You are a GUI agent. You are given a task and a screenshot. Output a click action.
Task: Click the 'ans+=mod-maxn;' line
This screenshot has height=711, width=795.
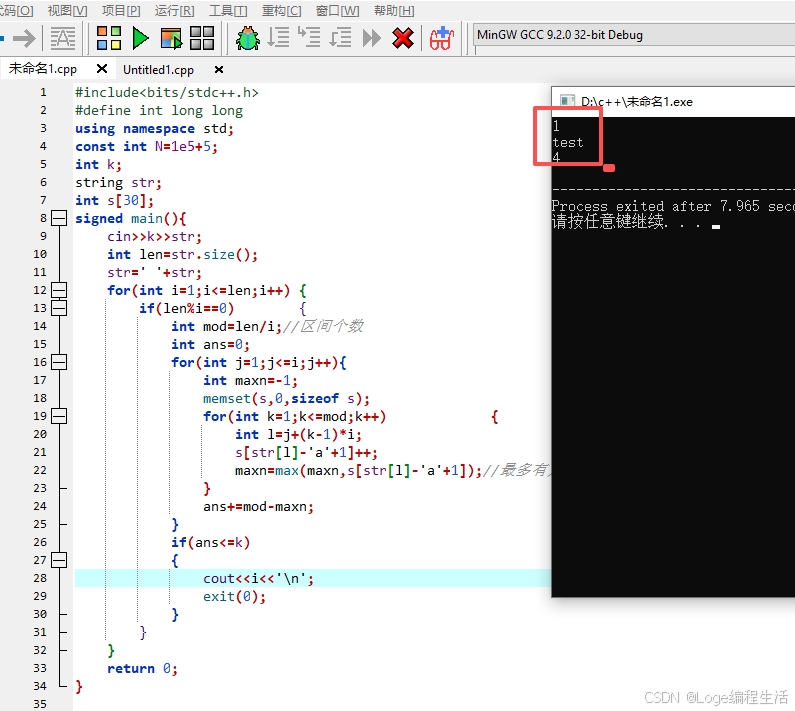[x=259, y=506]
